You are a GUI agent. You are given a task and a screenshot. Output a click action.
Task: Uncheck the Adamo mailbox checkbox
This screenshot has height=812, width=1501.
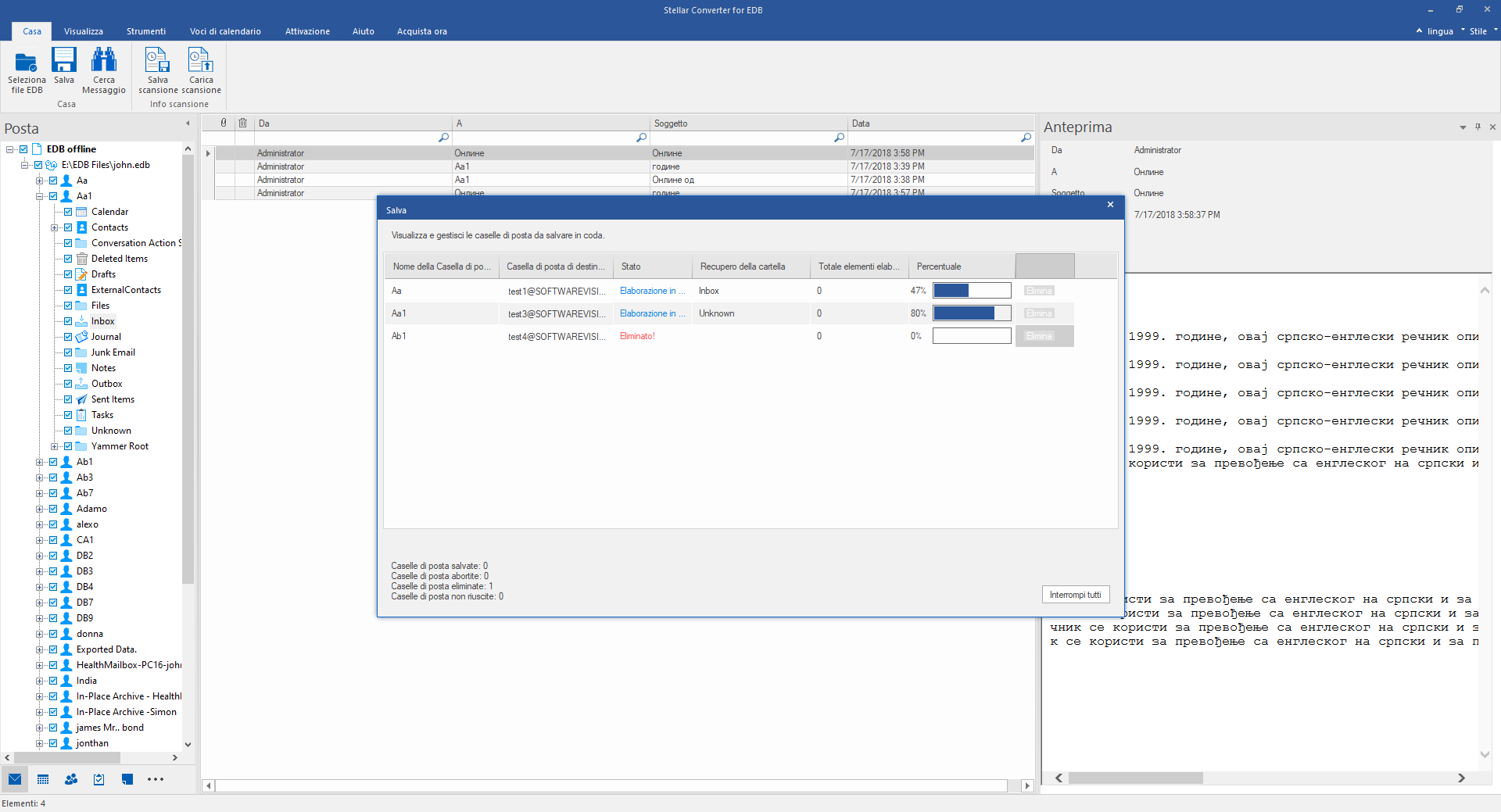pyautogui.click(x=53, y=509)
